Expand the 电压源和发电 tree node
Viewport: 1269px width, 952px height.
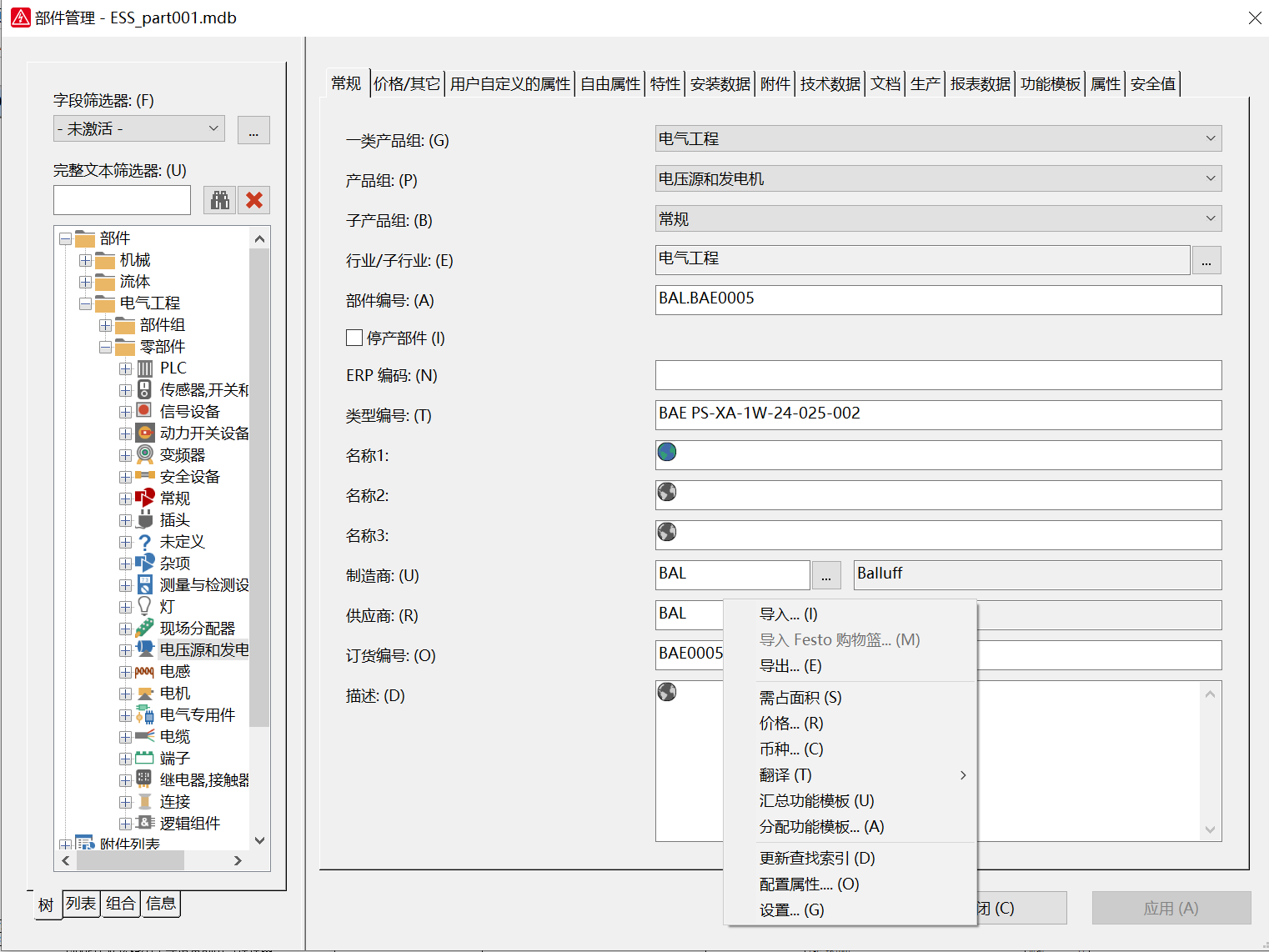pyautogui.click(x=125, y=650)
